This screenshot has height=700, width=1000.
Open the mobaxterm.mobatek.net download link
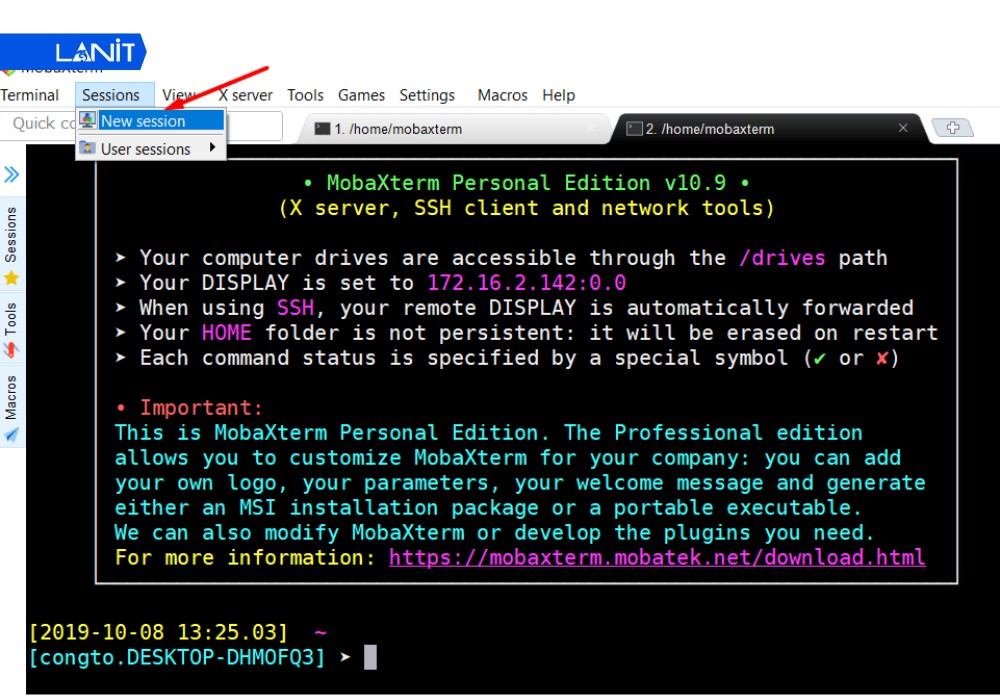point(657,558)
